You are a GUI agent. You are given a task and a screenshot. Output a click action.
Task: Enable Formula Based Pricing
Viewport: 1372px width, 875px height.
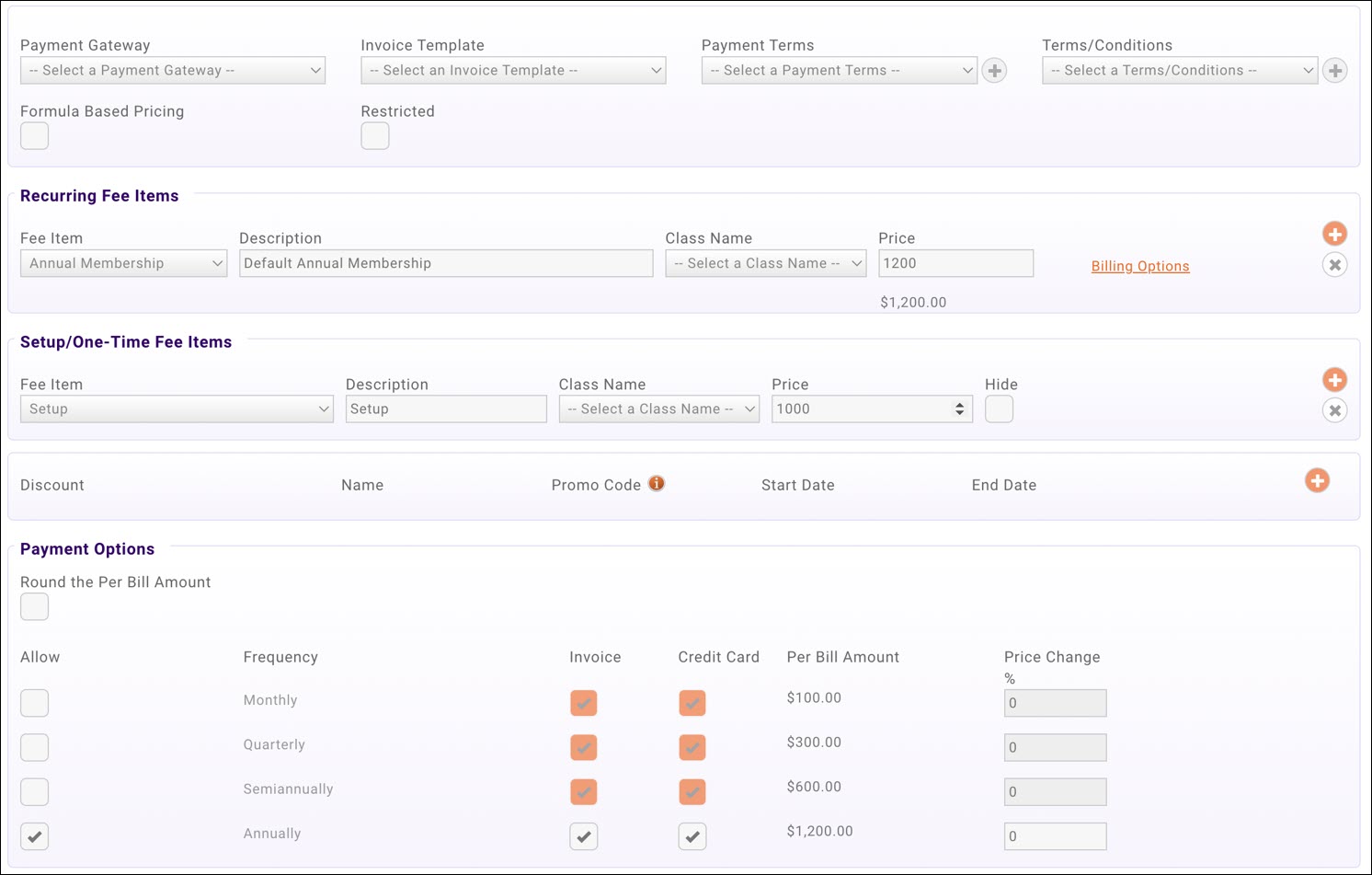(x=34, y=135)
